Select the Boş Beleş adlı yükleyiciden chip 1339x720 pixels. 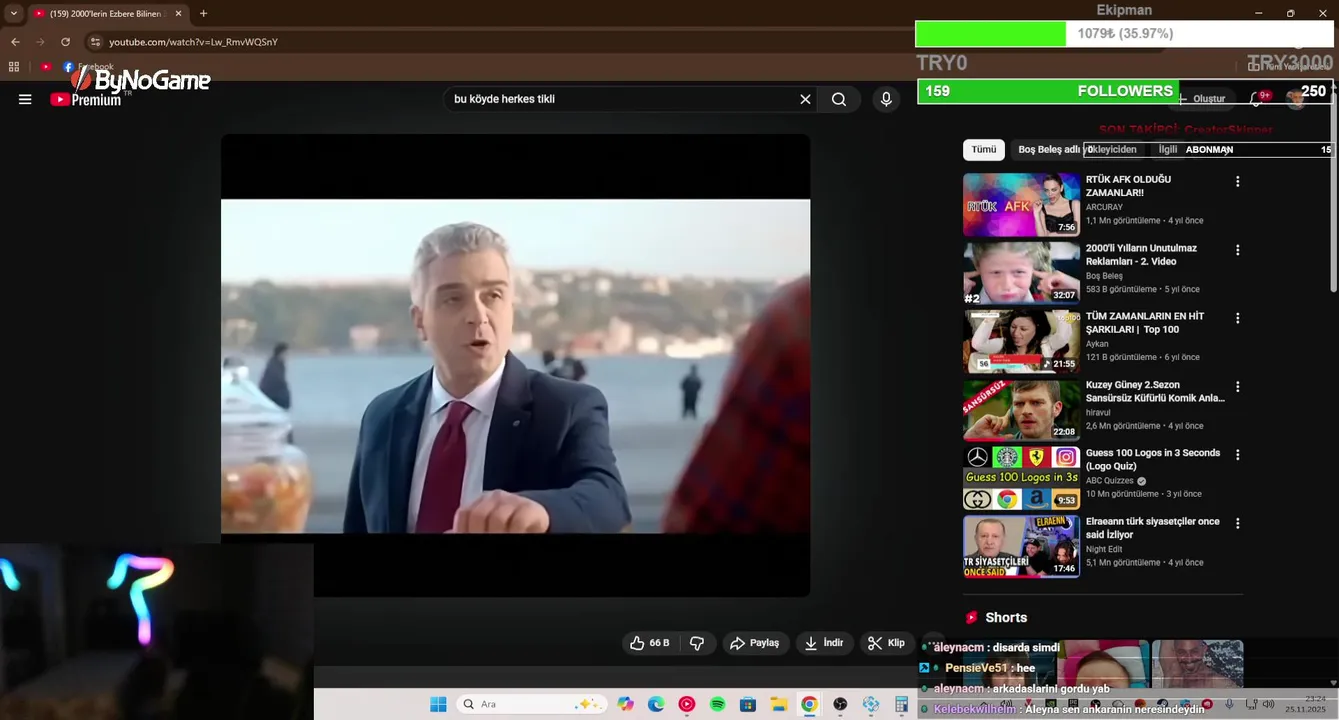(x=1077, y=149)
